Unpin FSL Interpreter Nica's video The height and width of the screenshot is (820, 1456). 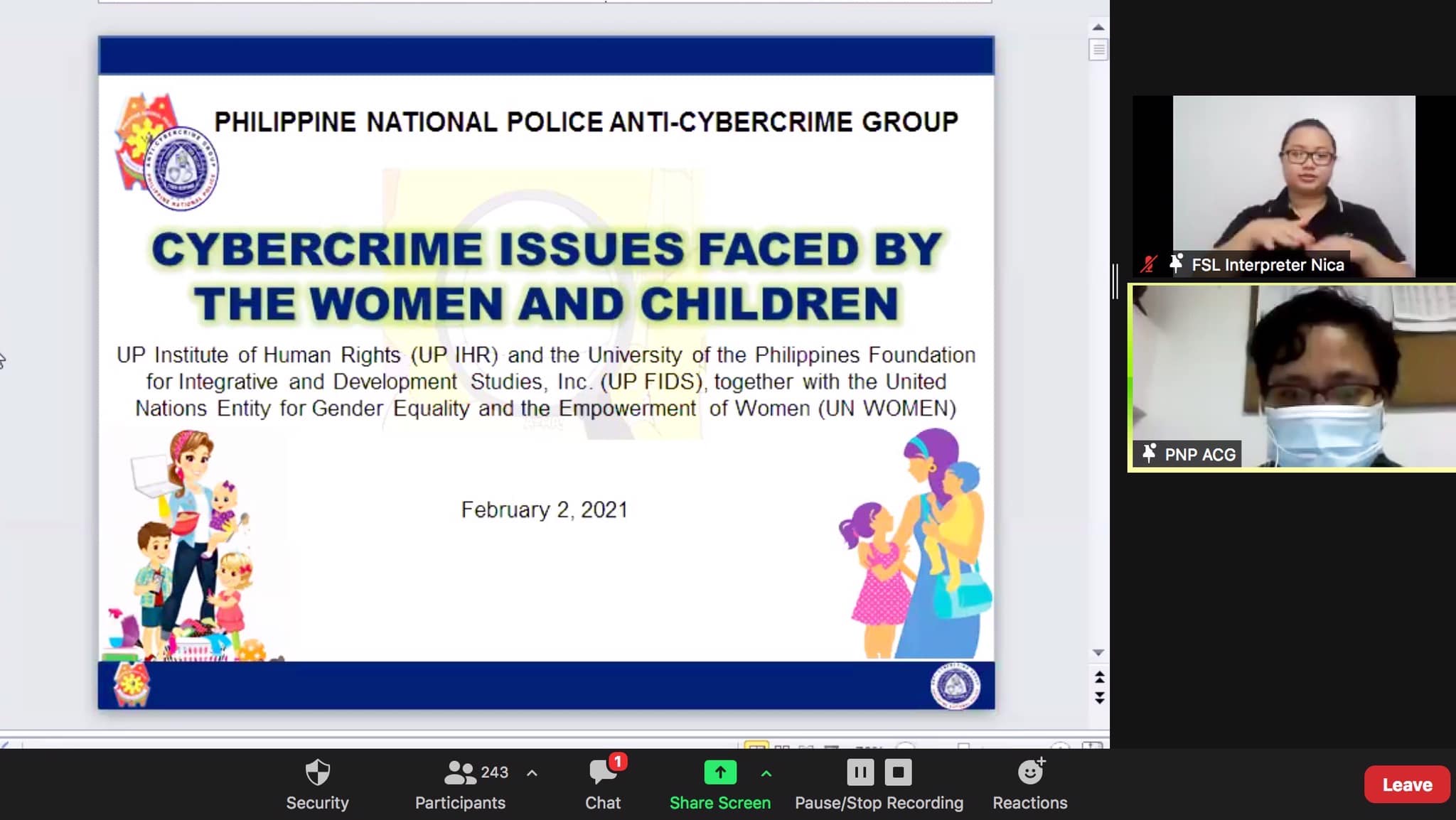(x=1175, y=264)
